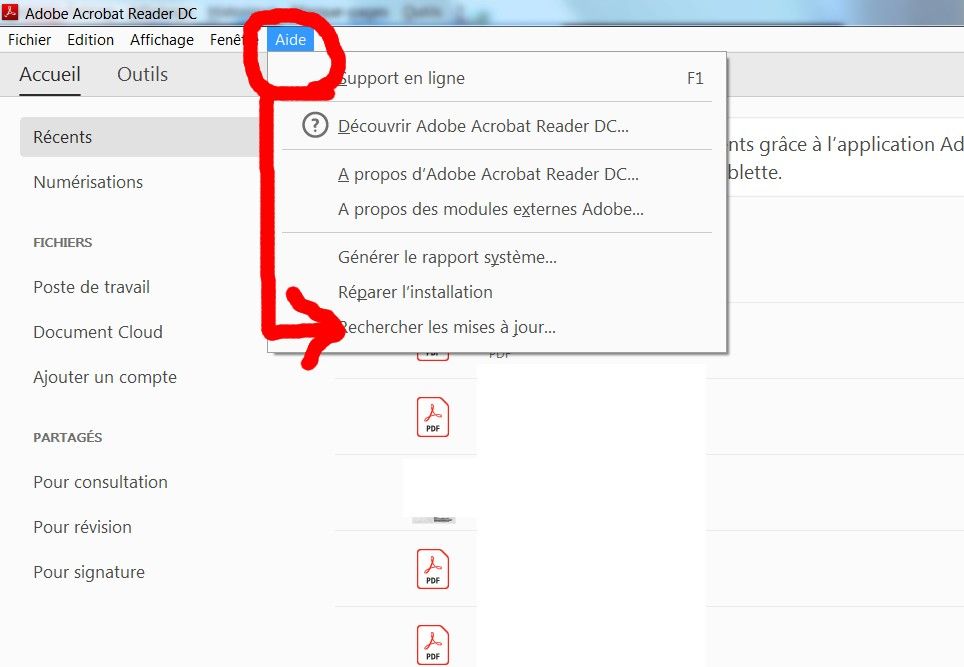
Task: Choose Réparer l'installation
Action: pos(497,292)
